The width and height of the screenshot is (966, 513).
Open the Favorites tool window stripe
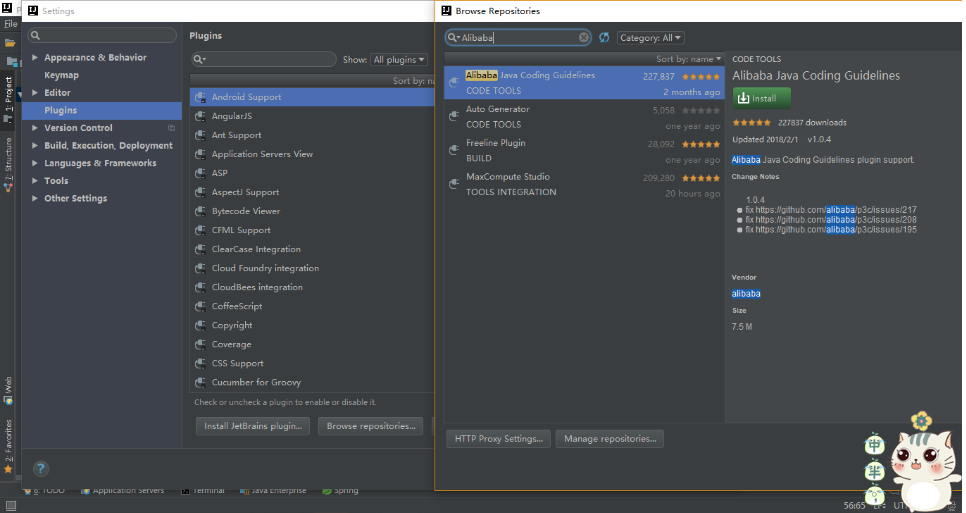9,446
